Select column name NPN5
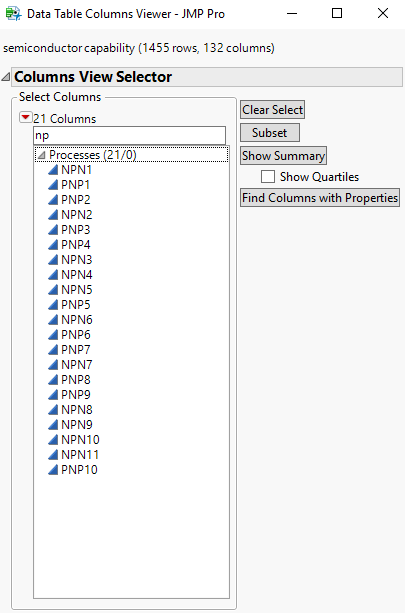Screen dimensions: 405x613 tap(76, 290)
